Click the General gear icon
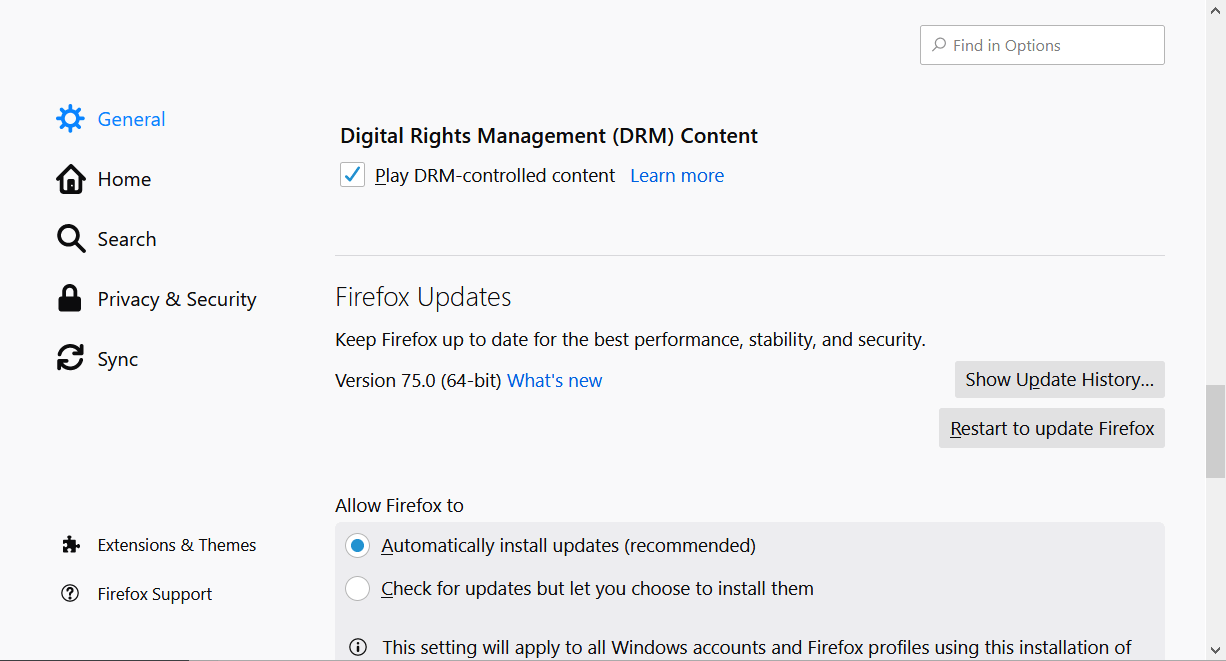1226x661 pixels. pyautogui.click(x=70, y=119)
